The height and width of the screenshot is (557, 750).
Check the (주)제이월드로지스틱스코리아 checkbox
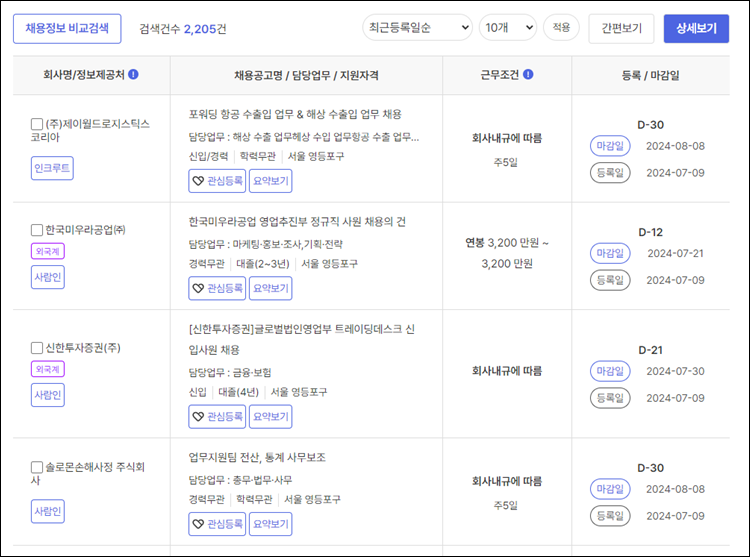(37, 124)
